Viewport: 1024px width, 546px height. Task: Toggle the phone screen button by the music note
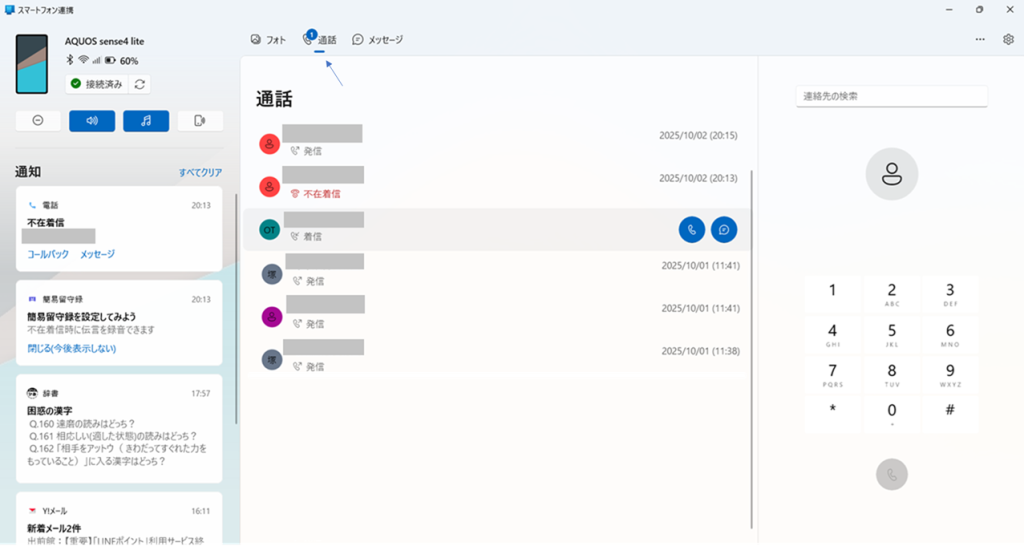click(x=200, y=121)
